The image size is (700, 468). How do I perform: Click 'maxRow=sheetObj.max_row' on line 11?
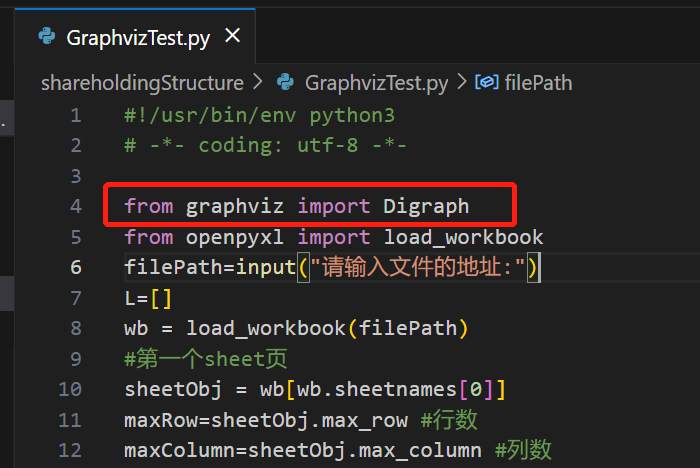coord(266,420)
